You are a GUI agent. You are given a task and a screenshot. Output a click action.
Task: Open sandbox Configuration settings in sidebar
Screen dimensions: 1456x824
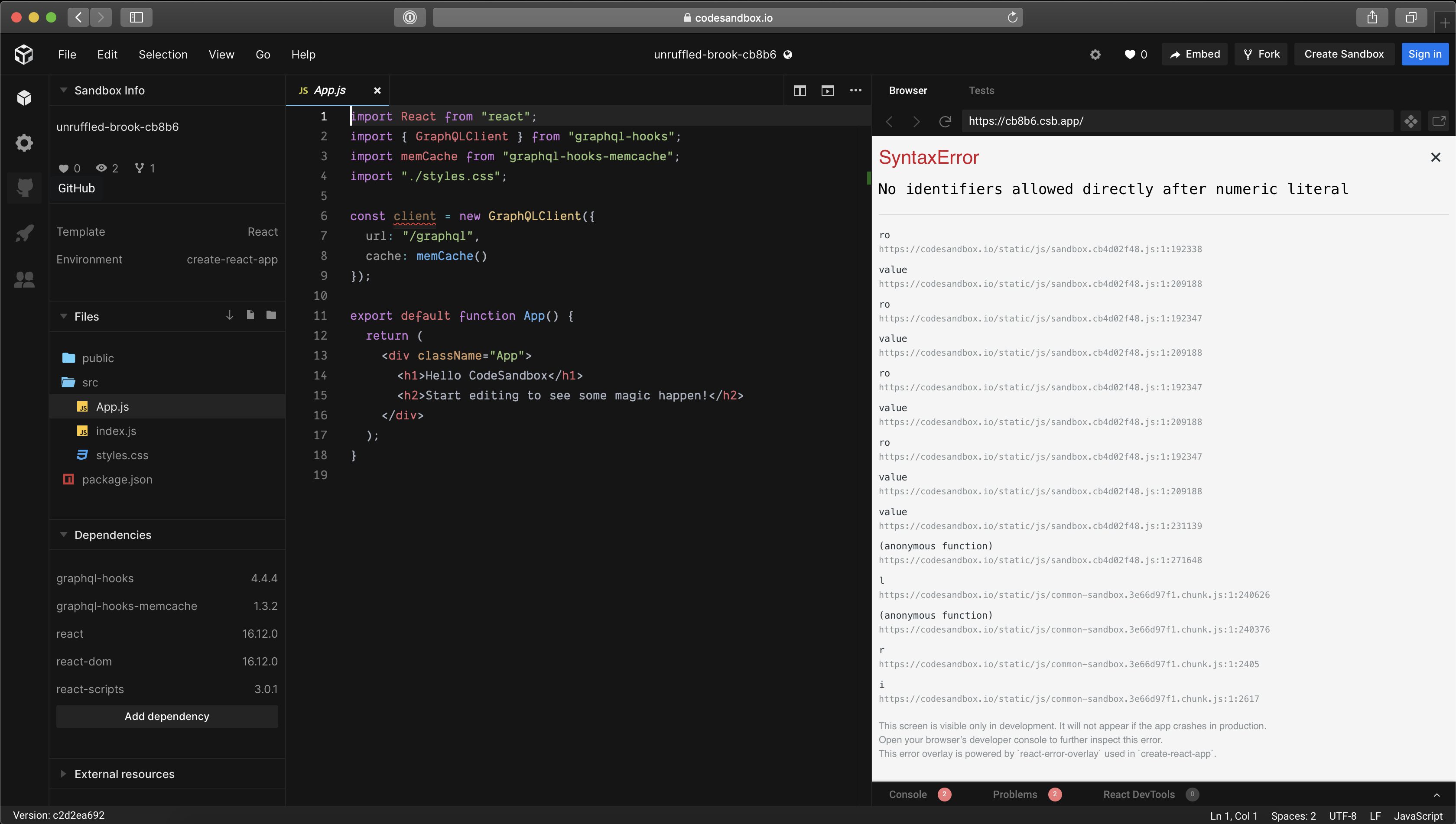pyautogui.click(x=24, y=143)
